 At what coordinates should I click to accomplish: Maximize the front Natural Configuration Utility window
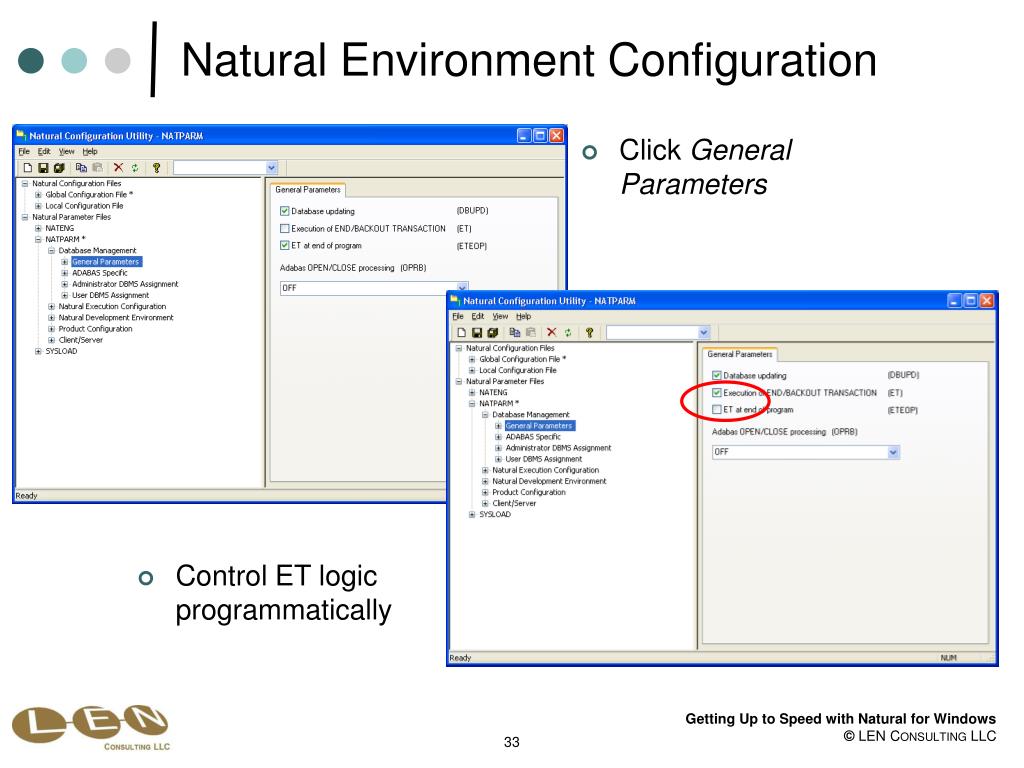(971, 300)
